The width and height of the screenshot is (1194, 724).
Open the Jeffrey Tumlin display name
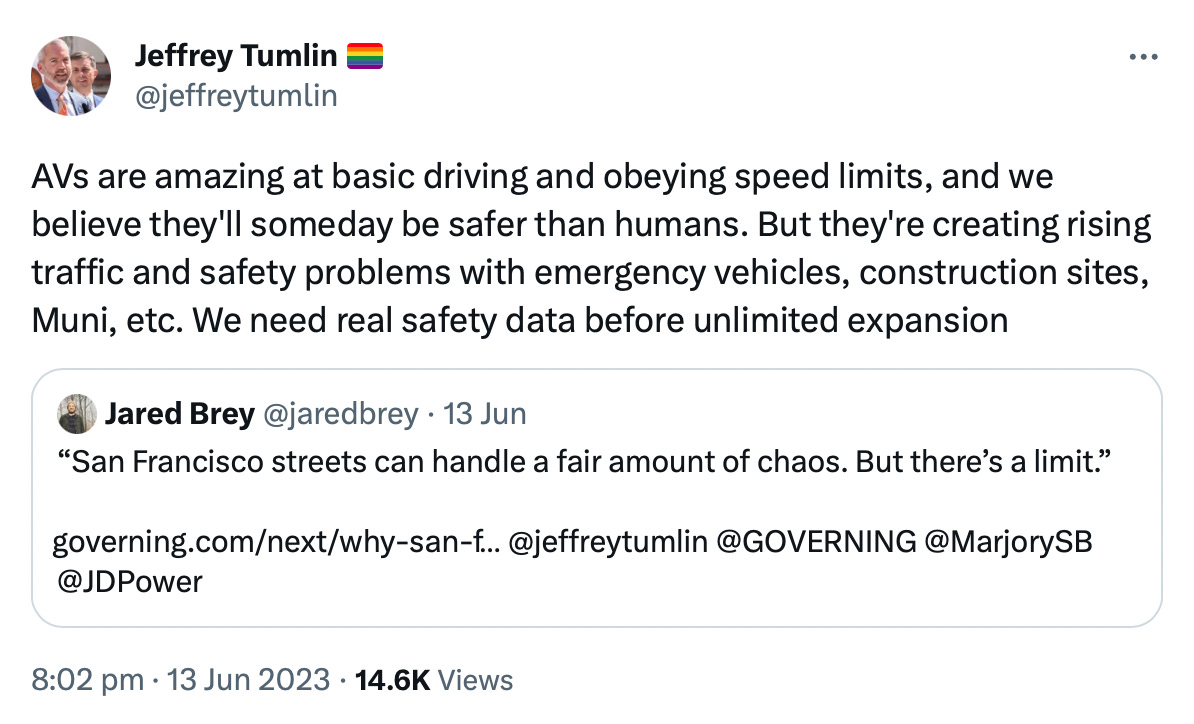coord(235,56)
